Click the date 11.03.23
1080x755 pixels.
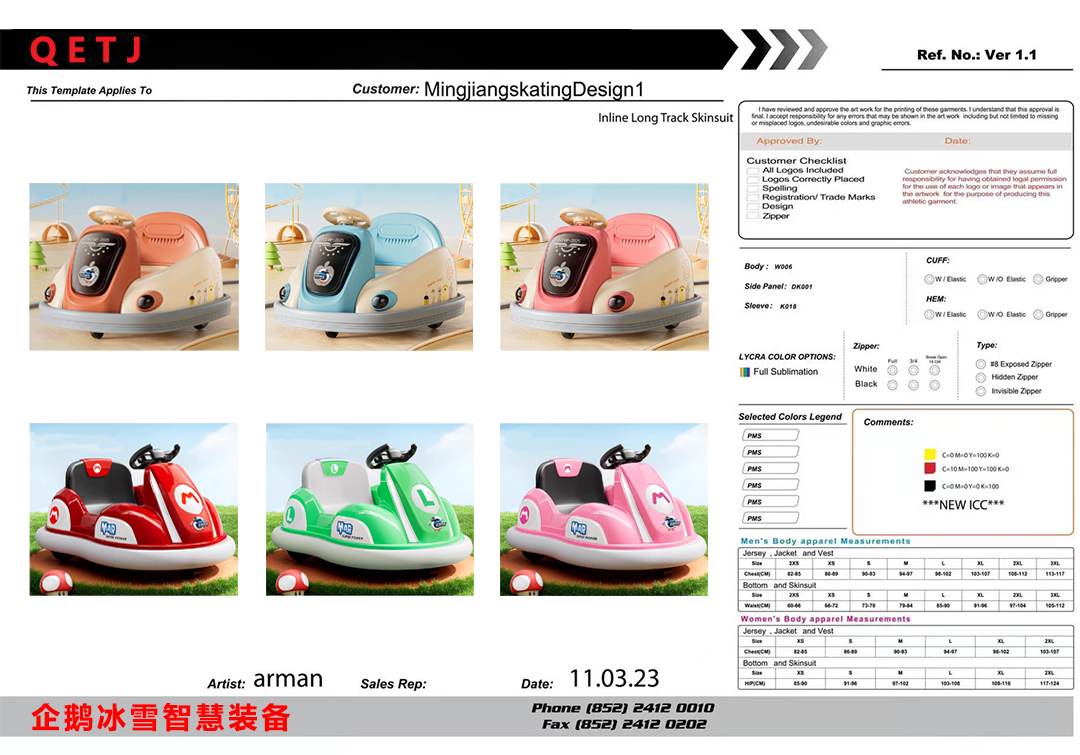click(614, 679)
